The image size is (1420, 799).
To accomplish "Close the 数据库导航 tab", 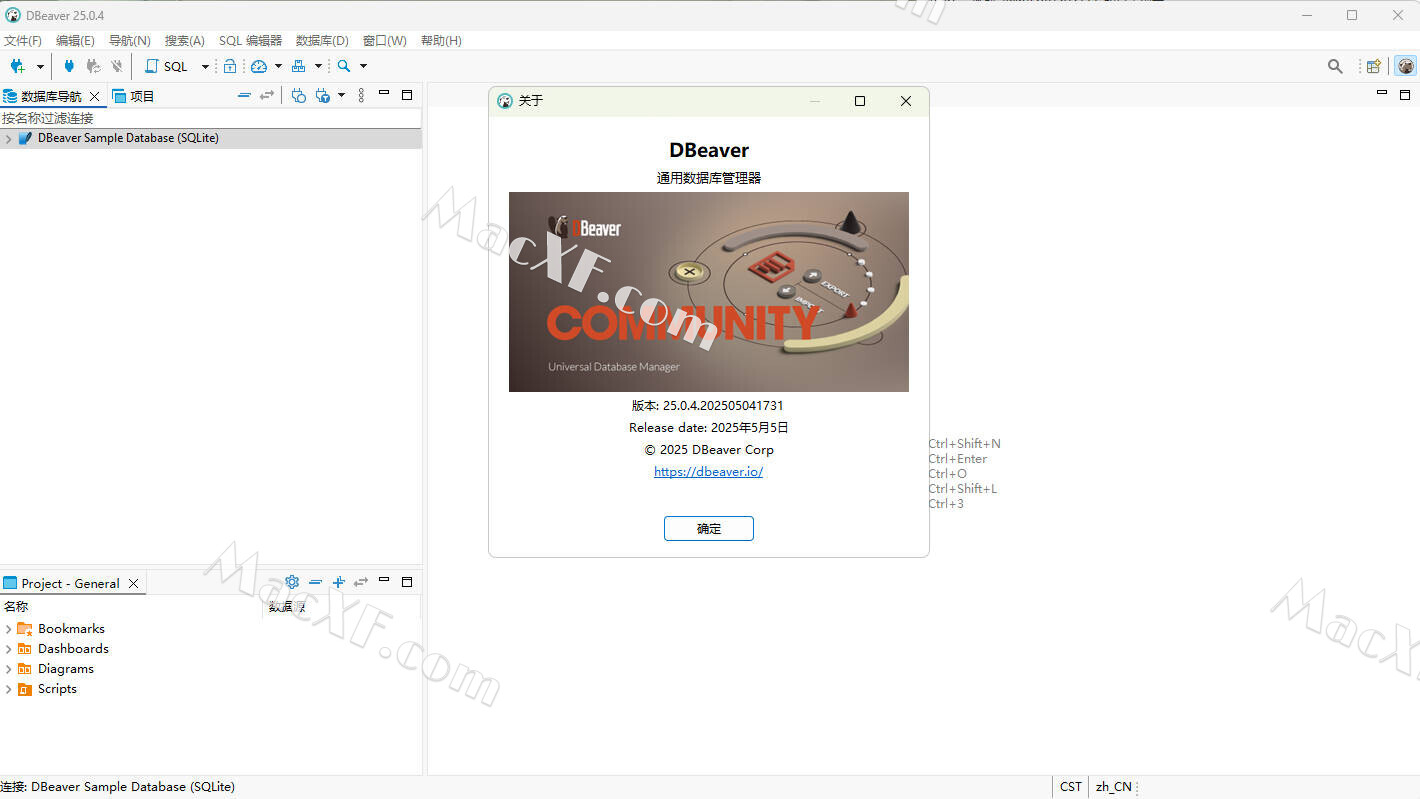I will tap(95, 96).
